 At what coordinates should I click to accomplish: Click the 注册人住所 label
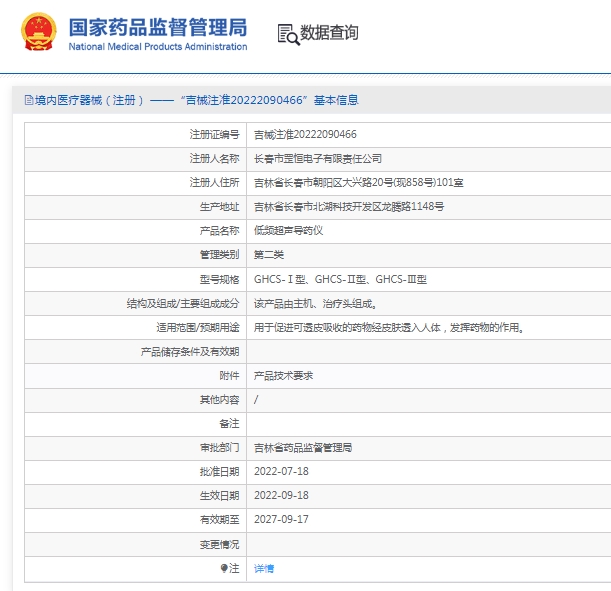point(214,182)
